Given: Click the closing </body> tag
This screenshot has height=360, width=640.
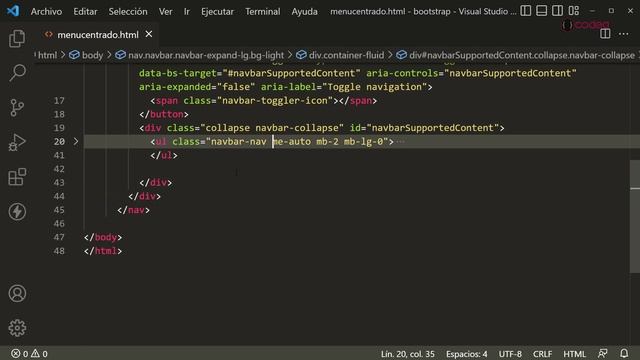Looking at the screenshot, I should pyautogui.click(x=103, y=237).
